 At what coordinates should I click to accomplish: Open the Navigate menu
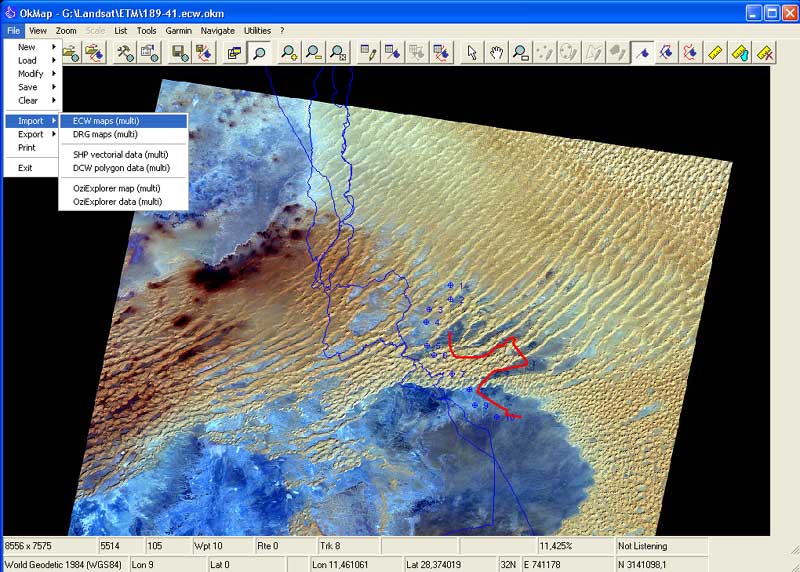[x=217, y=31]
